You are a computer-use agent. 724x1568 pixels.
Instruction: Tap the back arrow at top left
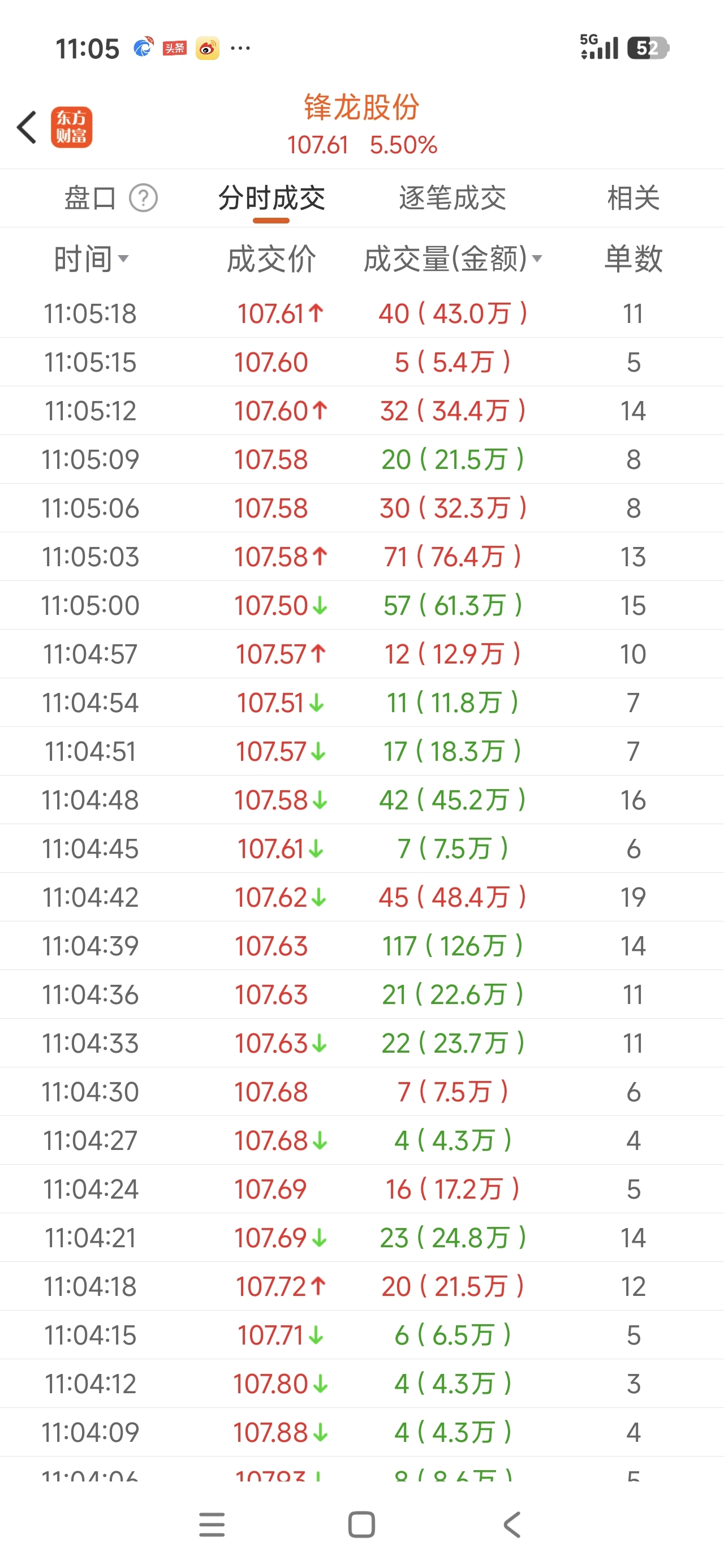coord(27,127)
